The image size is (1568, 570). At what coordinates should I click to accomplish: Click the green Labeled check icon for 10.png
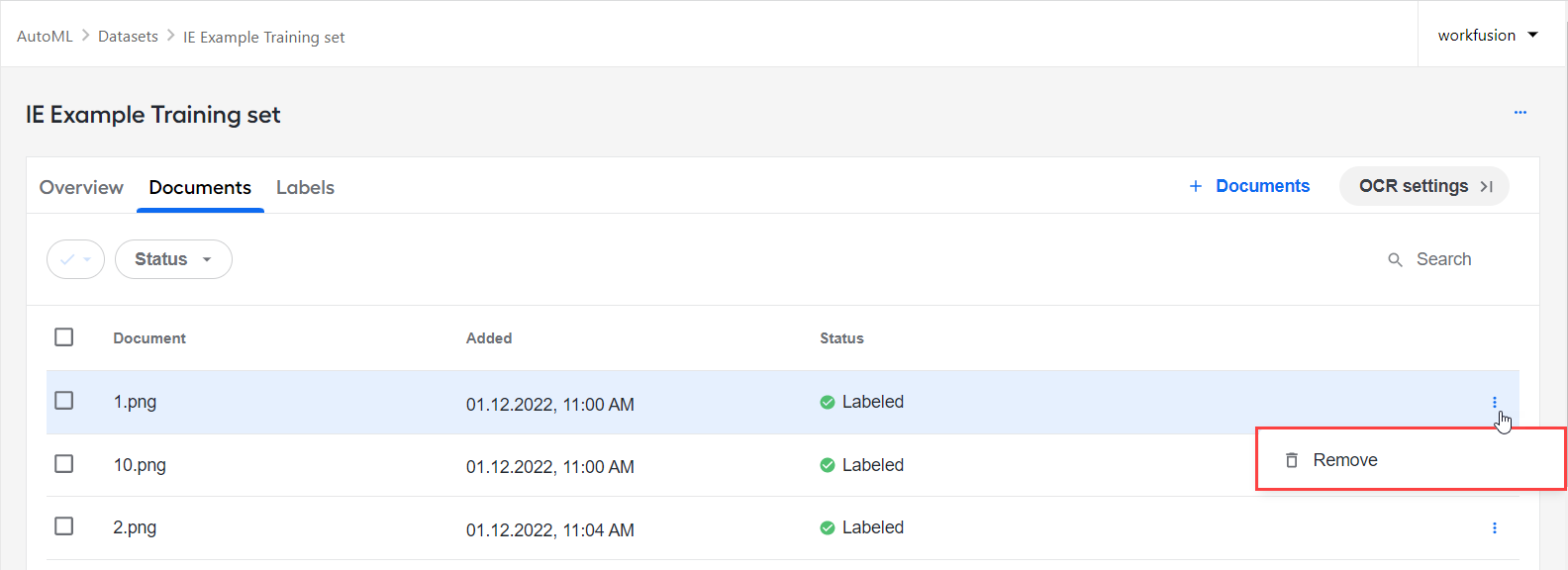(x=827, y=465)
